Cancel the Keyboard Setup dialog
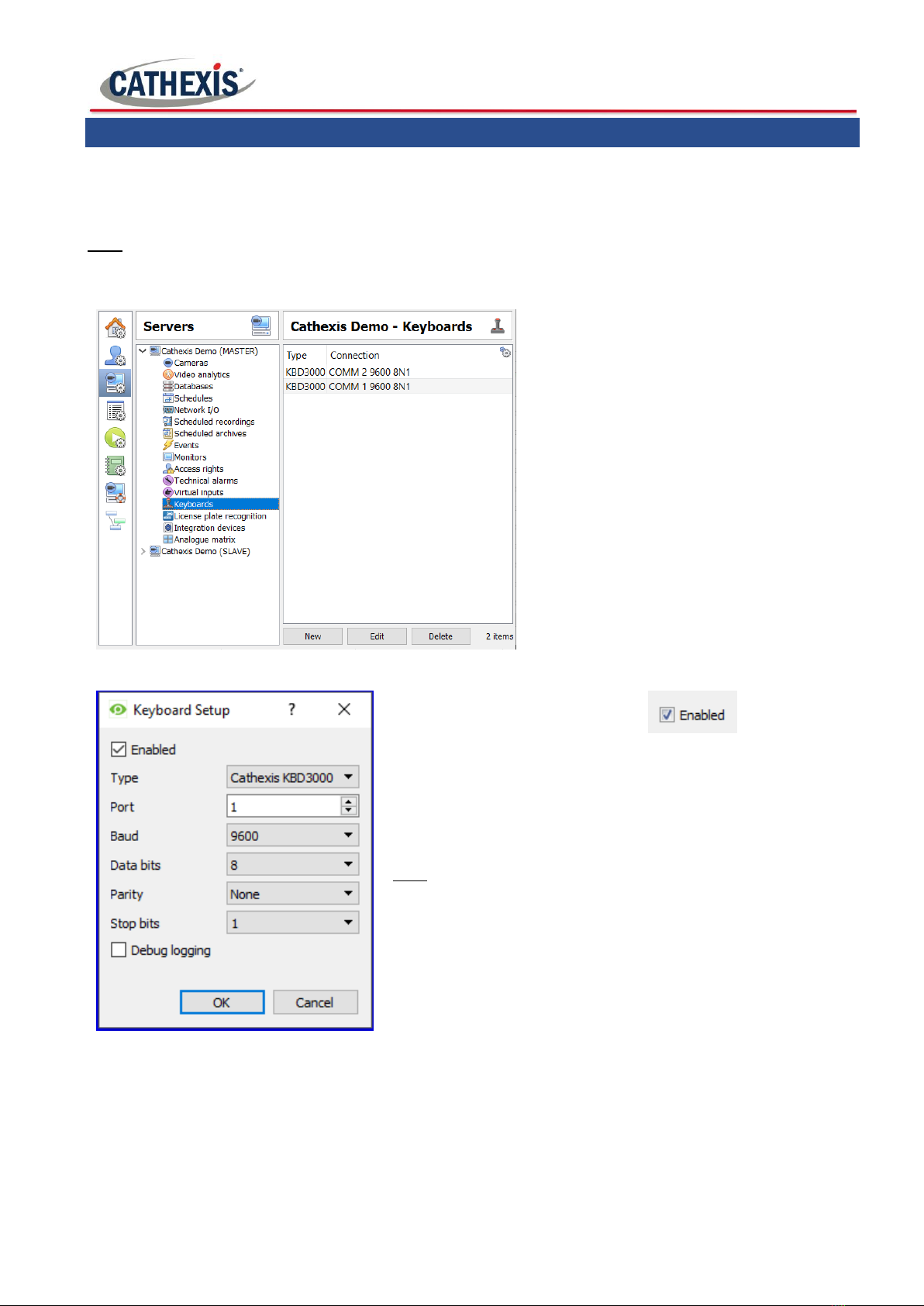Viewport: 924px width, 1306px height. (315, 1002)
